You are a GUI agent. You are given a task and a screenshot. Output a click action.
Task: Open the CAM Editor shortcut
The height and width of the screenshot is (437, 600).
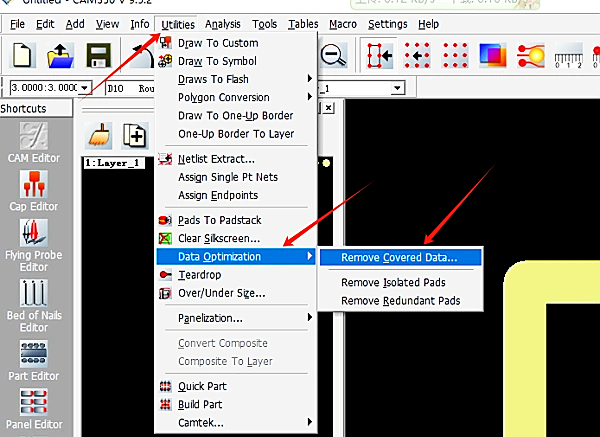click(x=34, y=143)
